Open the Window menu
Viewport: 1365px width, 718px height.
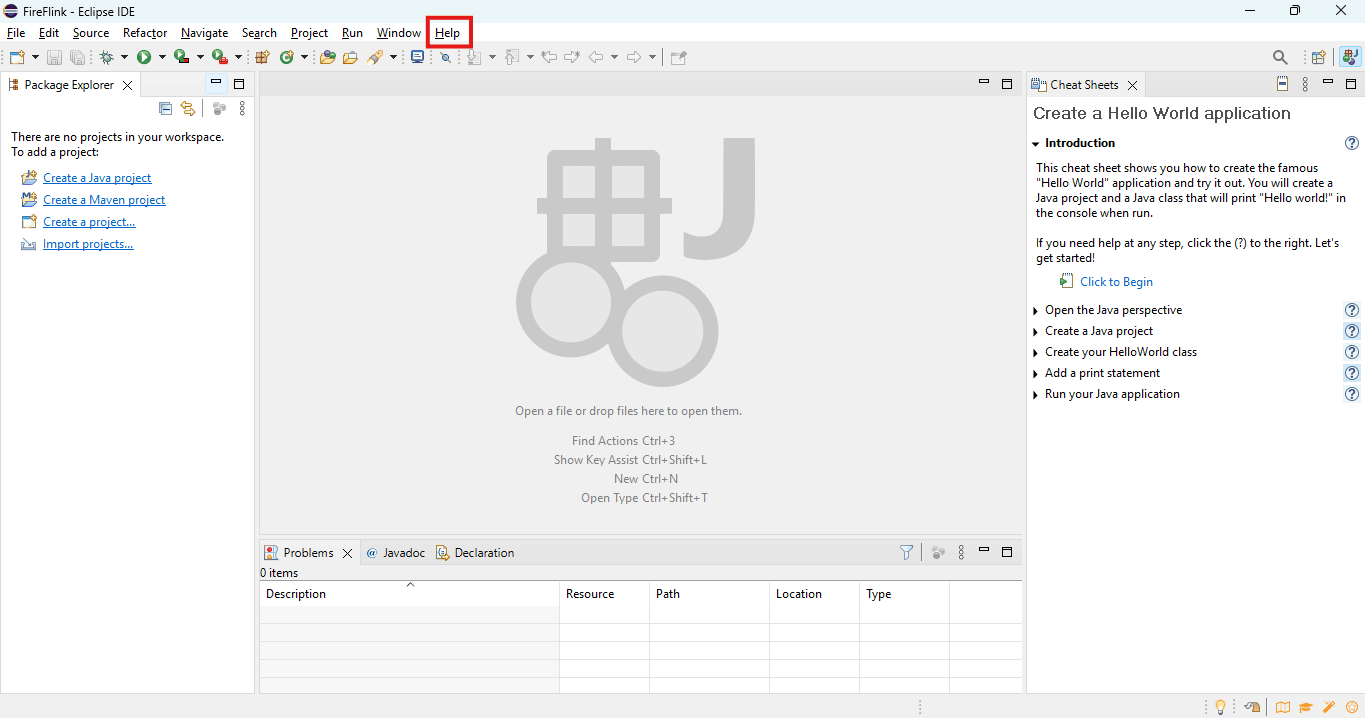[x=399, y=33]
